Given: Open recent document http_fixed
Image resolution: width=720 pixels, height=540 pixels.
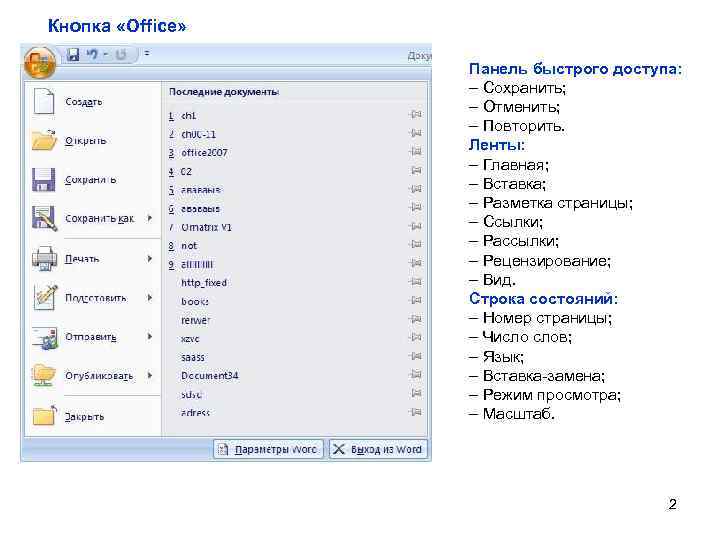Looking at the screenshot, I should (295, 282).
